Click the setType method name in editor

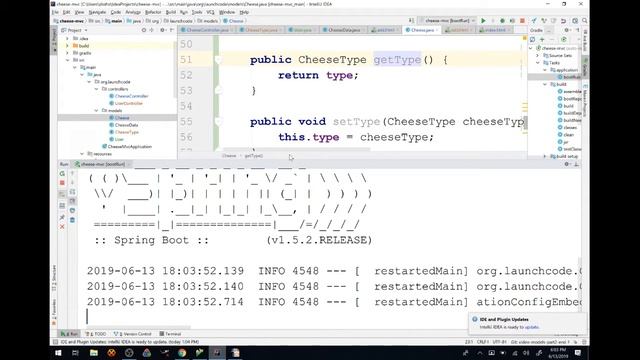[356, 122]
